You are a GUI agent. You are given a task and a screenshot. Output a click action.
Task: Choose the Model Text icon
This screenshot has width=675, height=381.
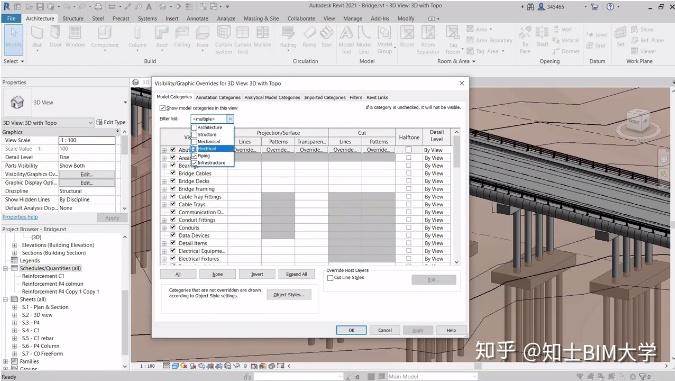coord(347,32)
